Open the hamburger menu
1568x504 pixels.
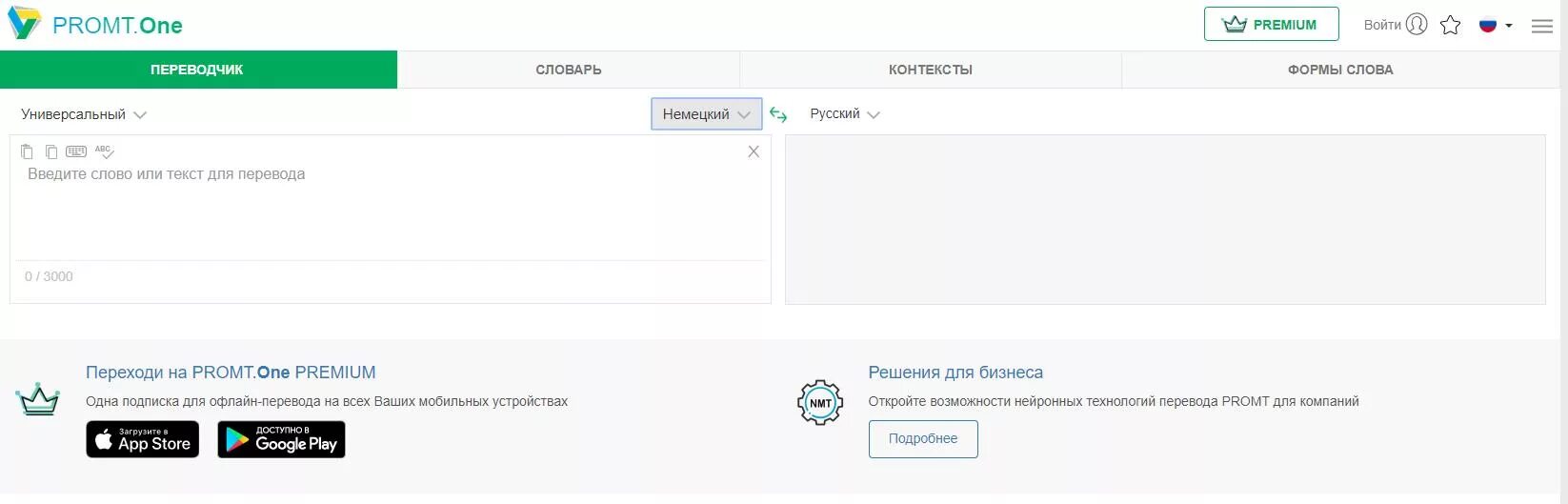[1542, 26]
